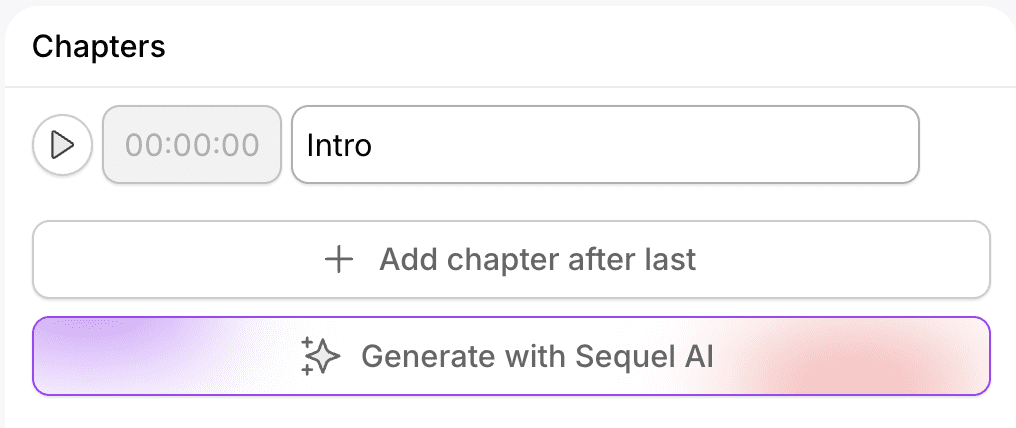Click the "Add chapter after last" label
The width and height of the screenshot is (1016, 428).
point(537,260)
